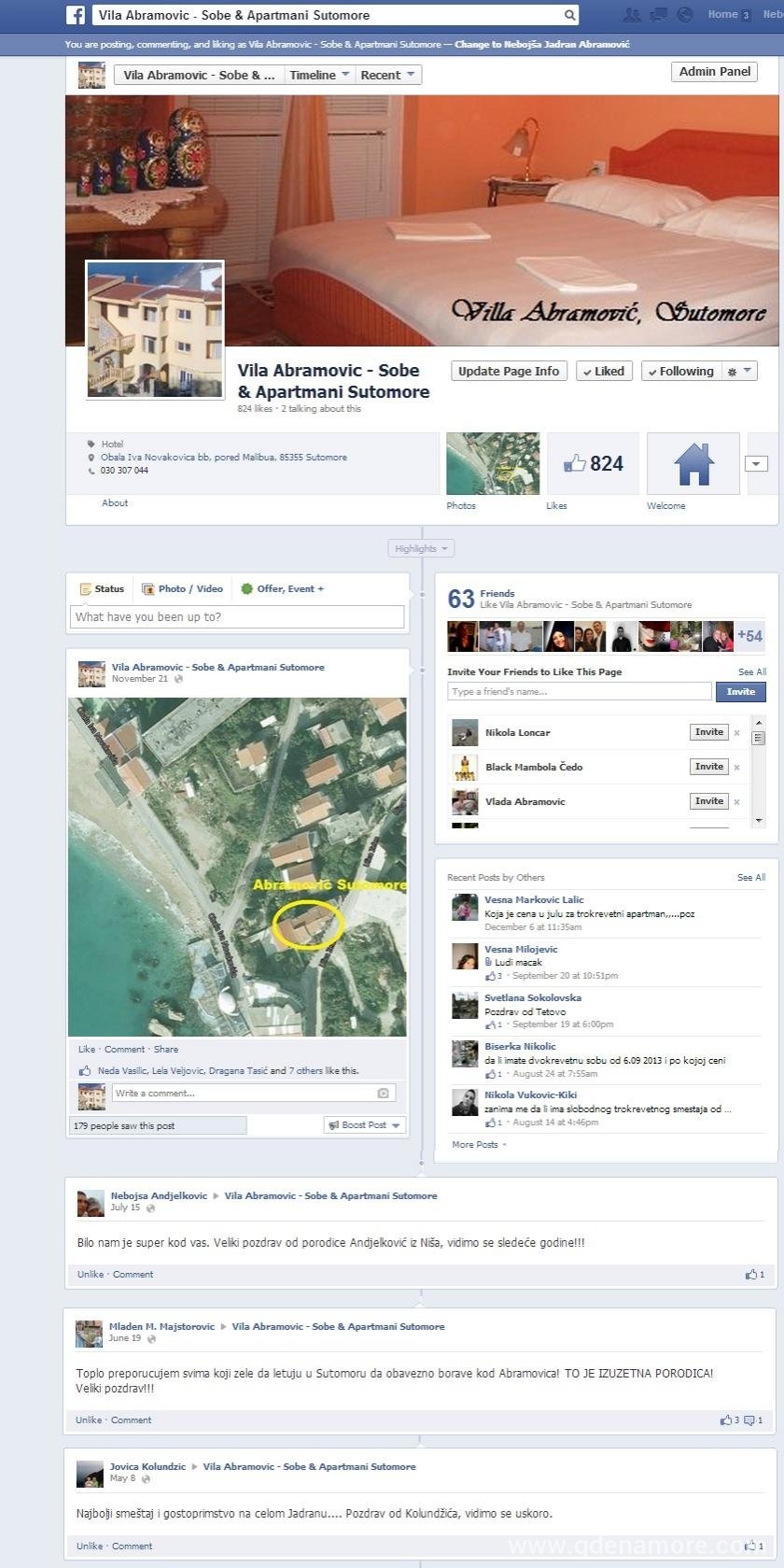Image resolution: width=784 pixels, height=1568 pixels.
Task: Click comment bubble icon on Mladen's post
Action: [749, 1420]
